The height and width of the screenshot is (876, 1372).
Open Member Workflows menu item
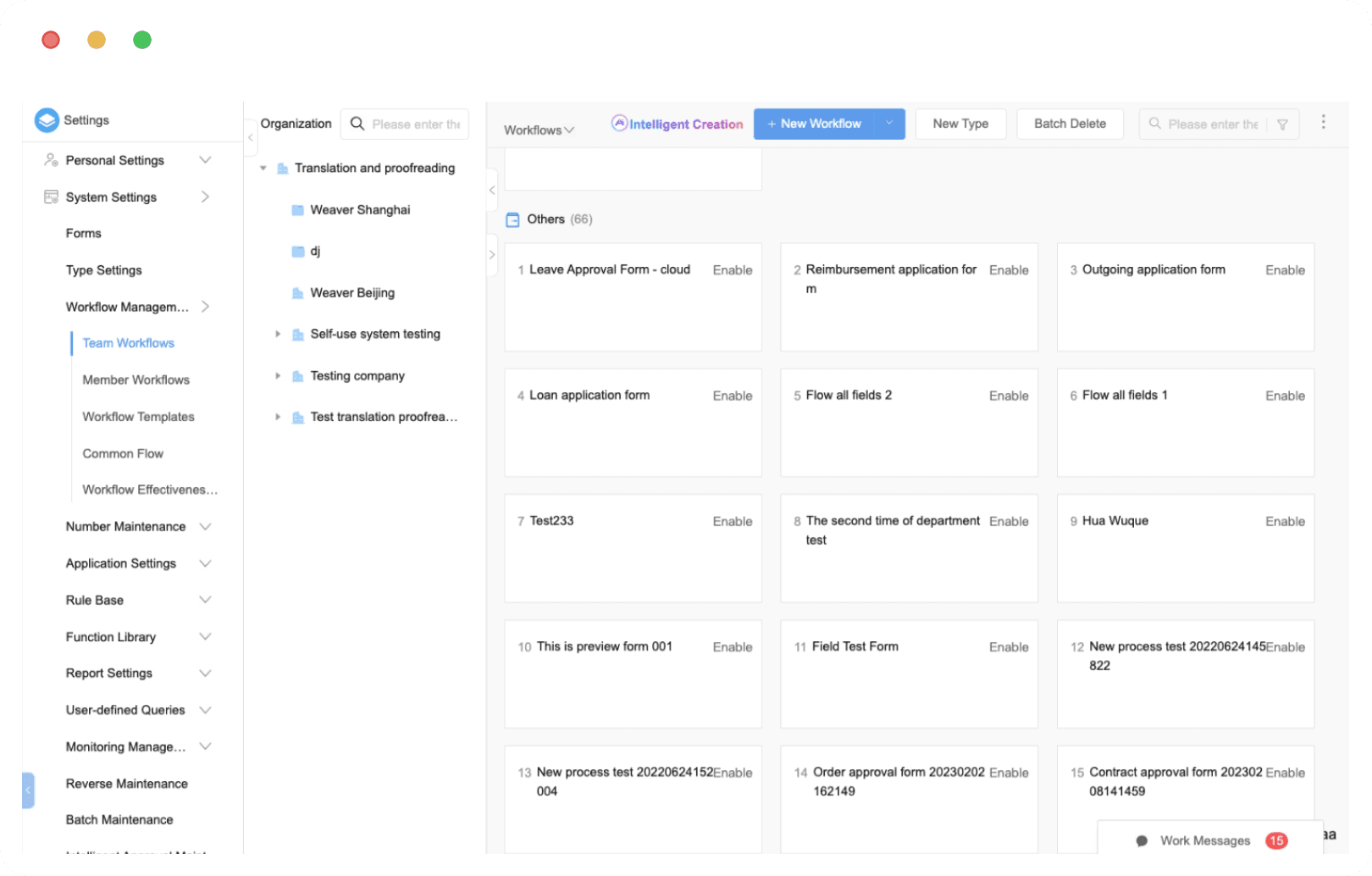(136, 380)
